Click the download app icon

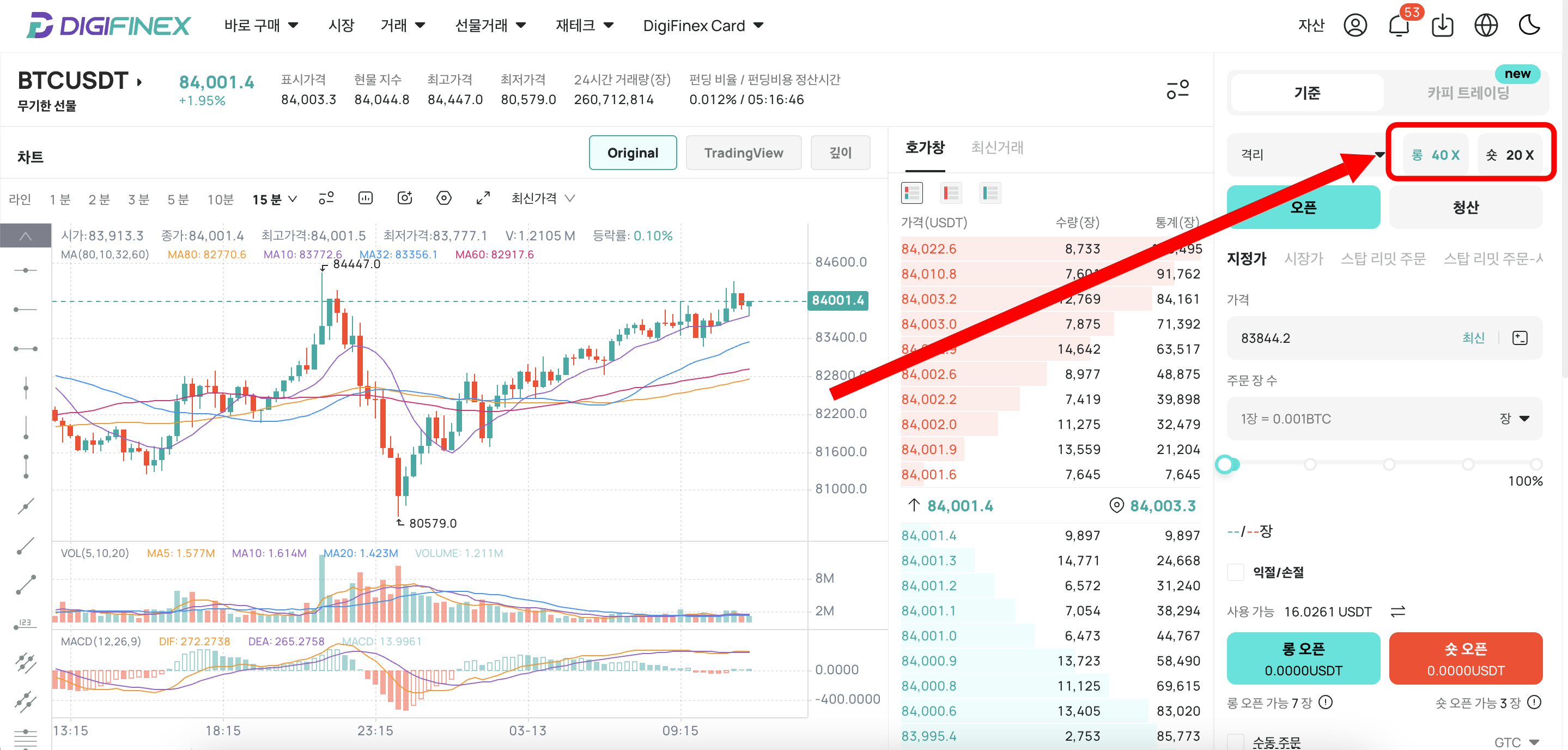[x=1442, y=26]
